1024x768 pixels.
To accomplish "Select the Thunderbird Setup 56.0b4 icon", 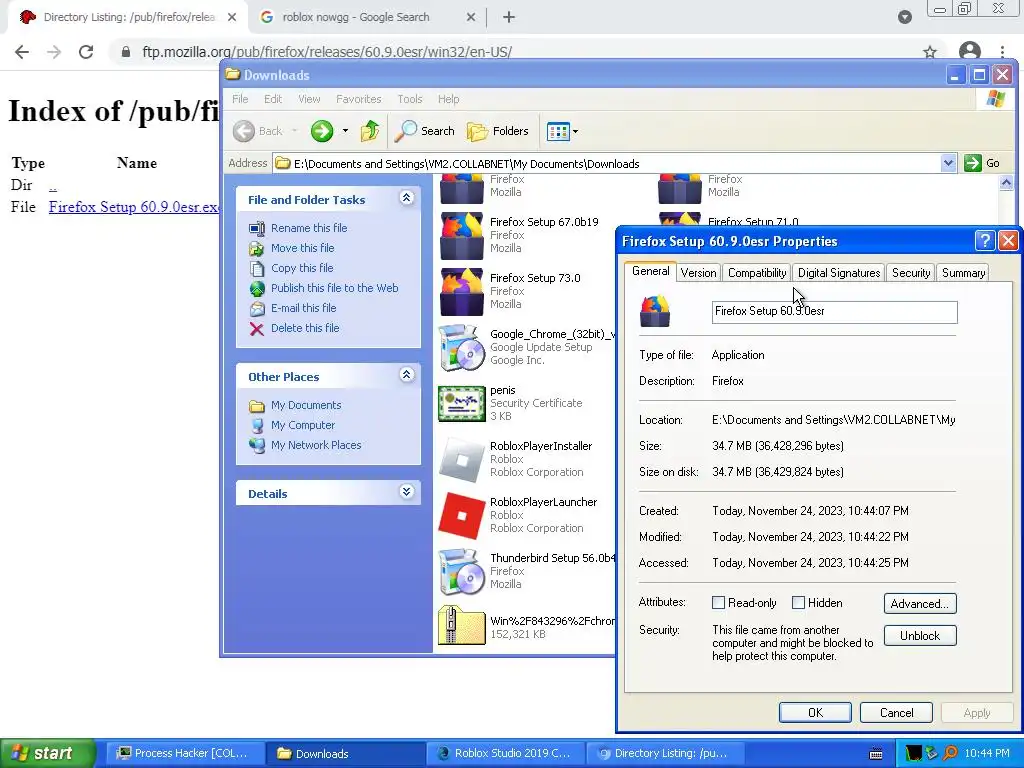I will pyautogui.click(x=462, y=572).
